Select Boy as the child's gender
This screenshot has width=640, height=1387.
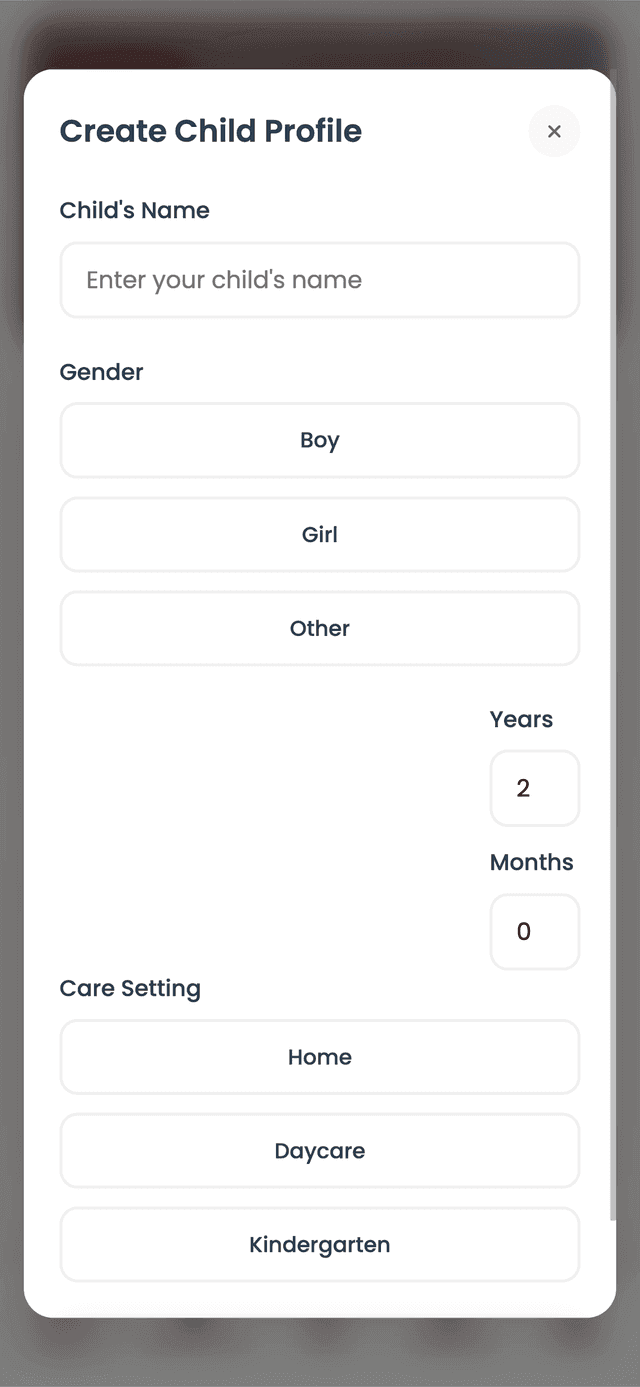319,440
